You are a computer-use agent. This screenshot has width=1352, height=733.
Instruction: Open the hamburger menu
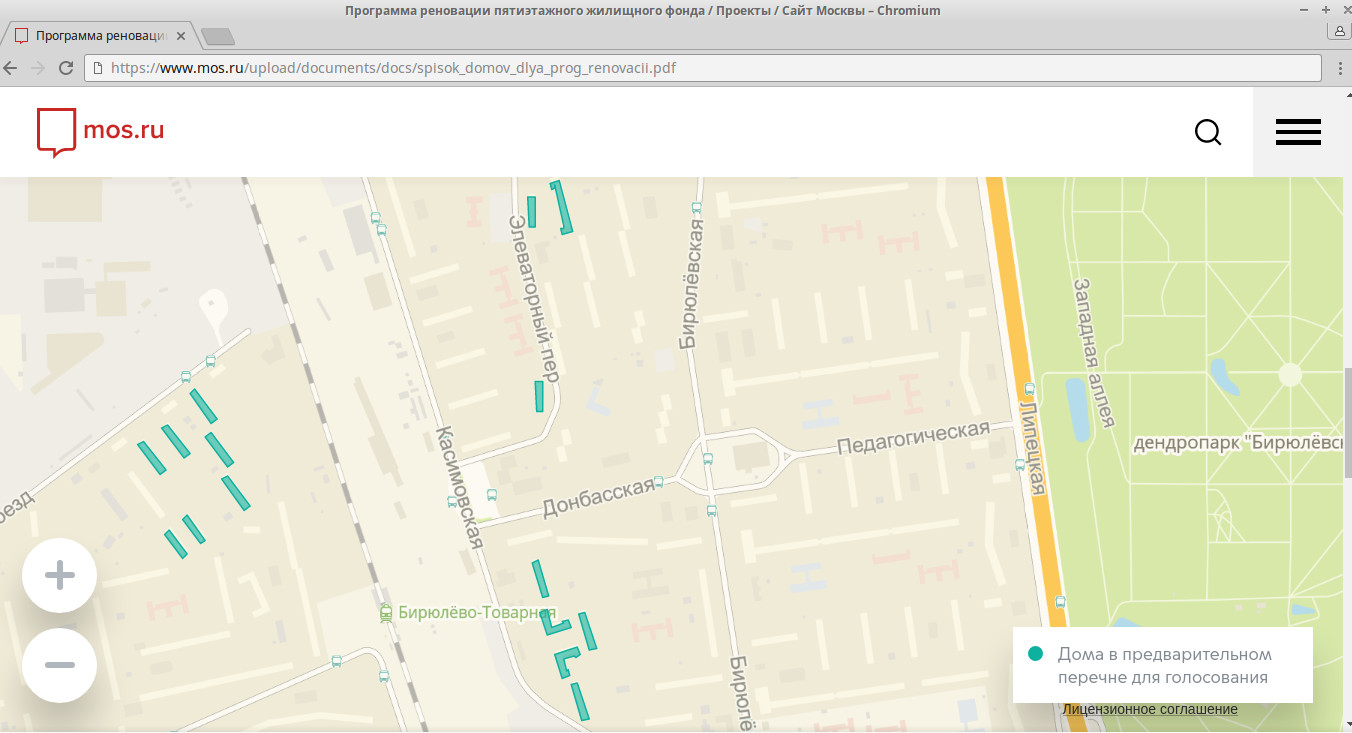(x=1298, y=132)
